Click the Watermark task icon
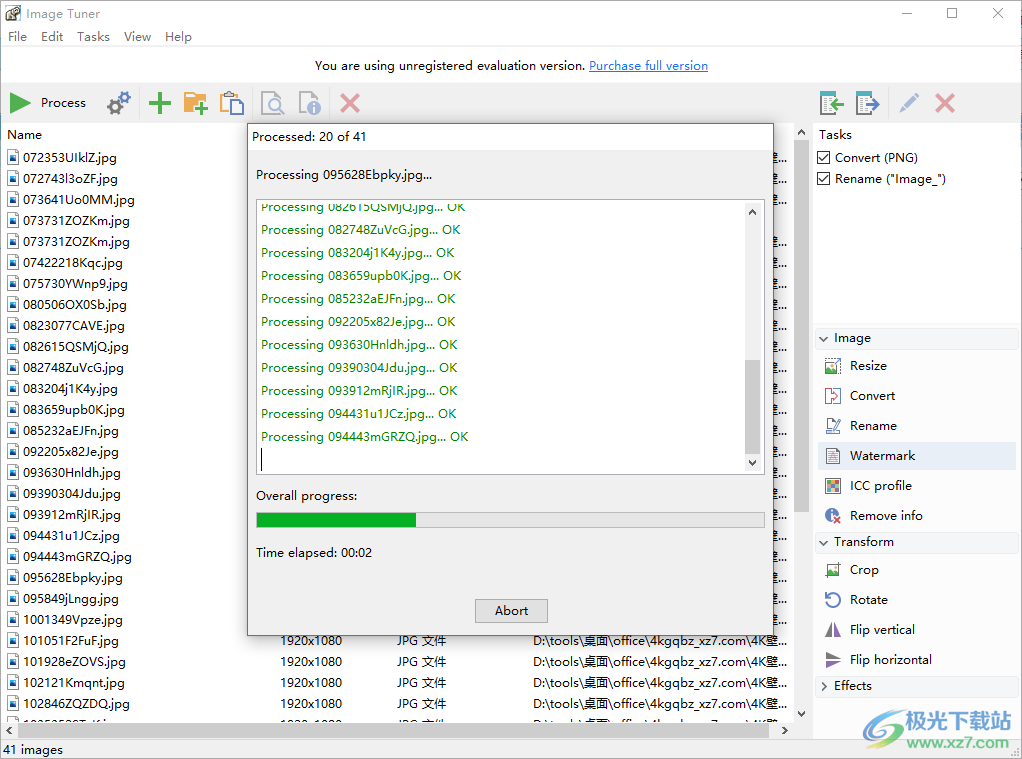 (x=833, y=456)
